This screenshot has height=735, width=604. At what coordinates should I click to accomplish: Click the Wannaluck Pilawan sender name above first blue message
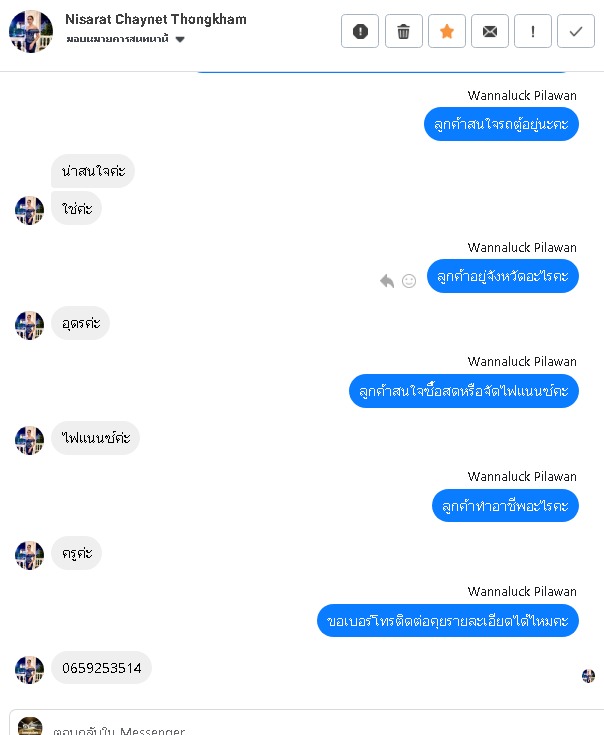[x=522, y=96]
